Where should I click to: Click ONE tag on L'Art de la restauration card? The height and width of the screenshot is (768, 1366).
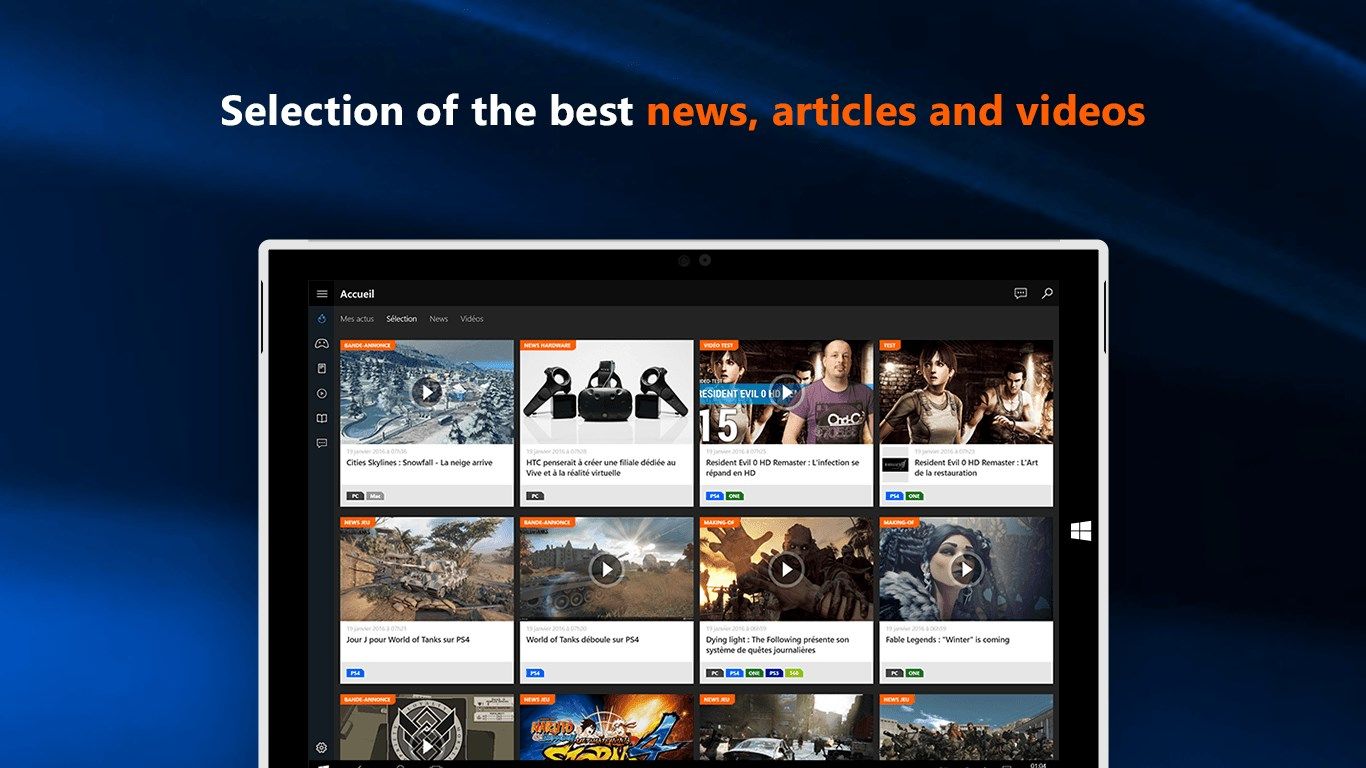point(914,496)
